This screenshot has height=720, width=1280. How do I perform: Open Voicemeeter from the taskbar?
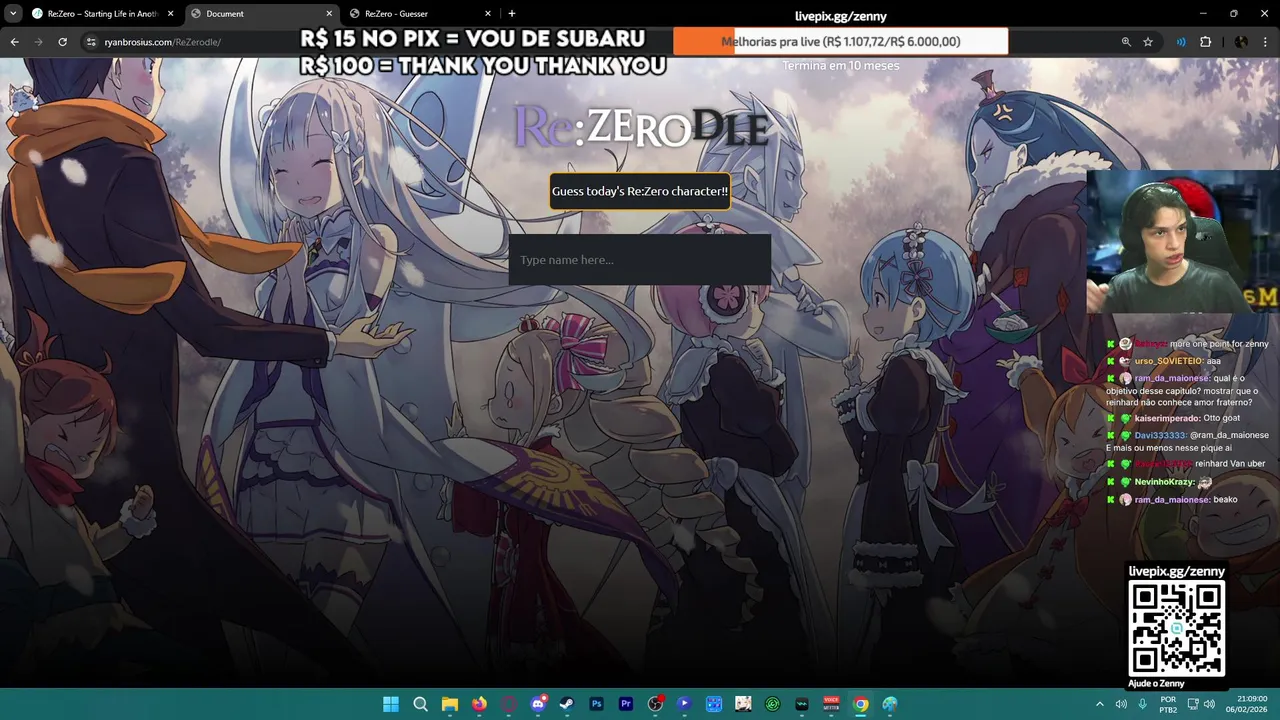pos(831,704)
